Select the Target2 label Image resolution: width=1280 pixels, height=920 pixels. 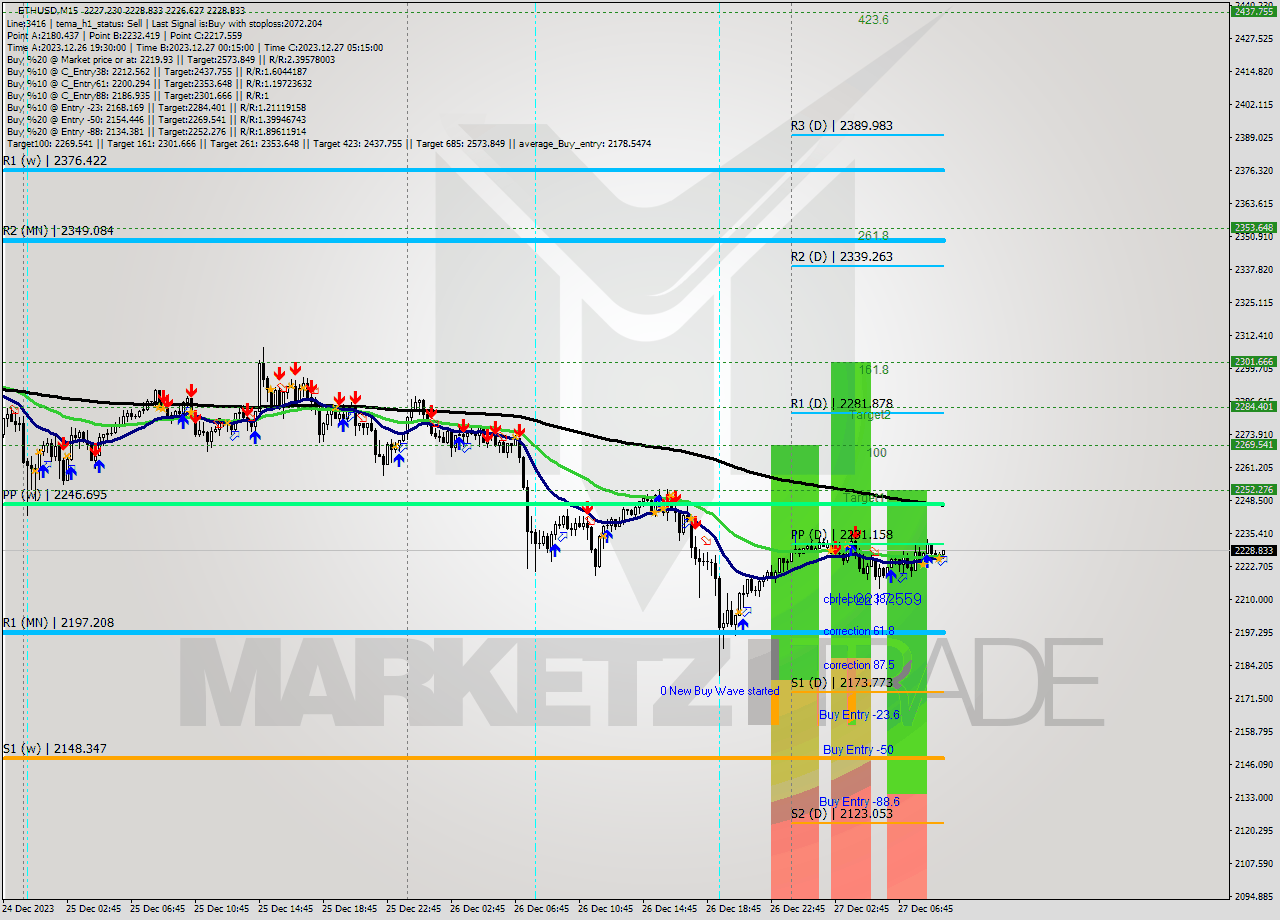[x=870, y=415]
